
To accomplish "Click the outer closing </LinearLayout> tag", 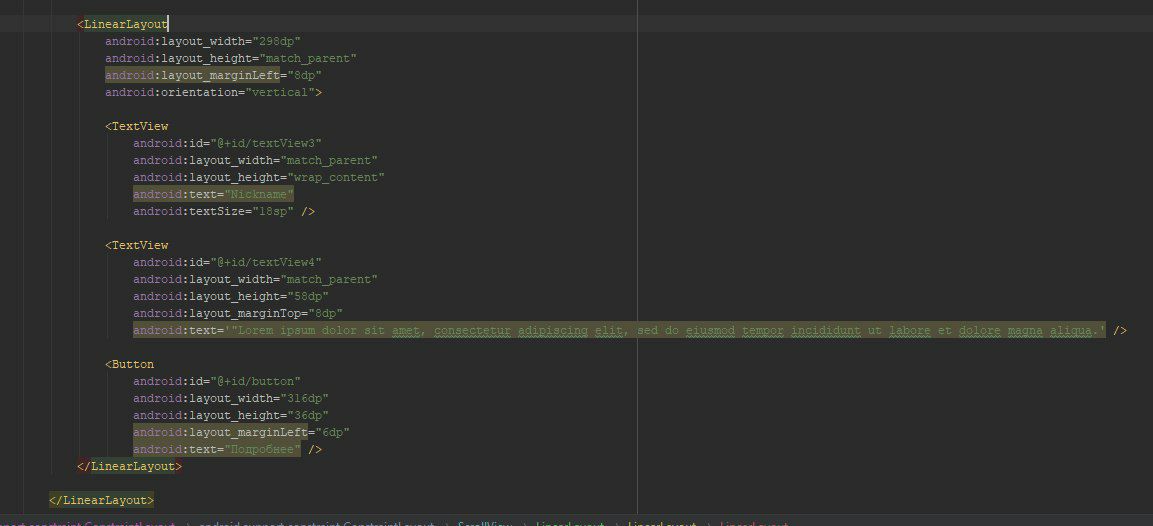I will 101,500.
